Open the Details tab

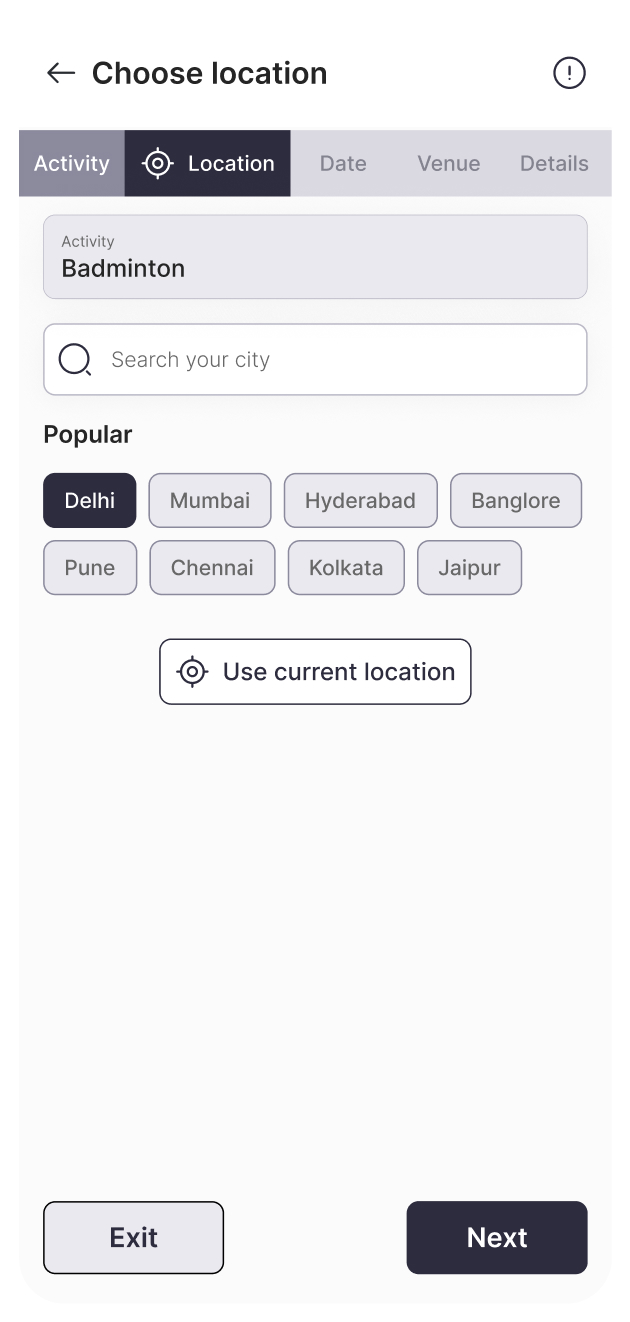[554, 163]
